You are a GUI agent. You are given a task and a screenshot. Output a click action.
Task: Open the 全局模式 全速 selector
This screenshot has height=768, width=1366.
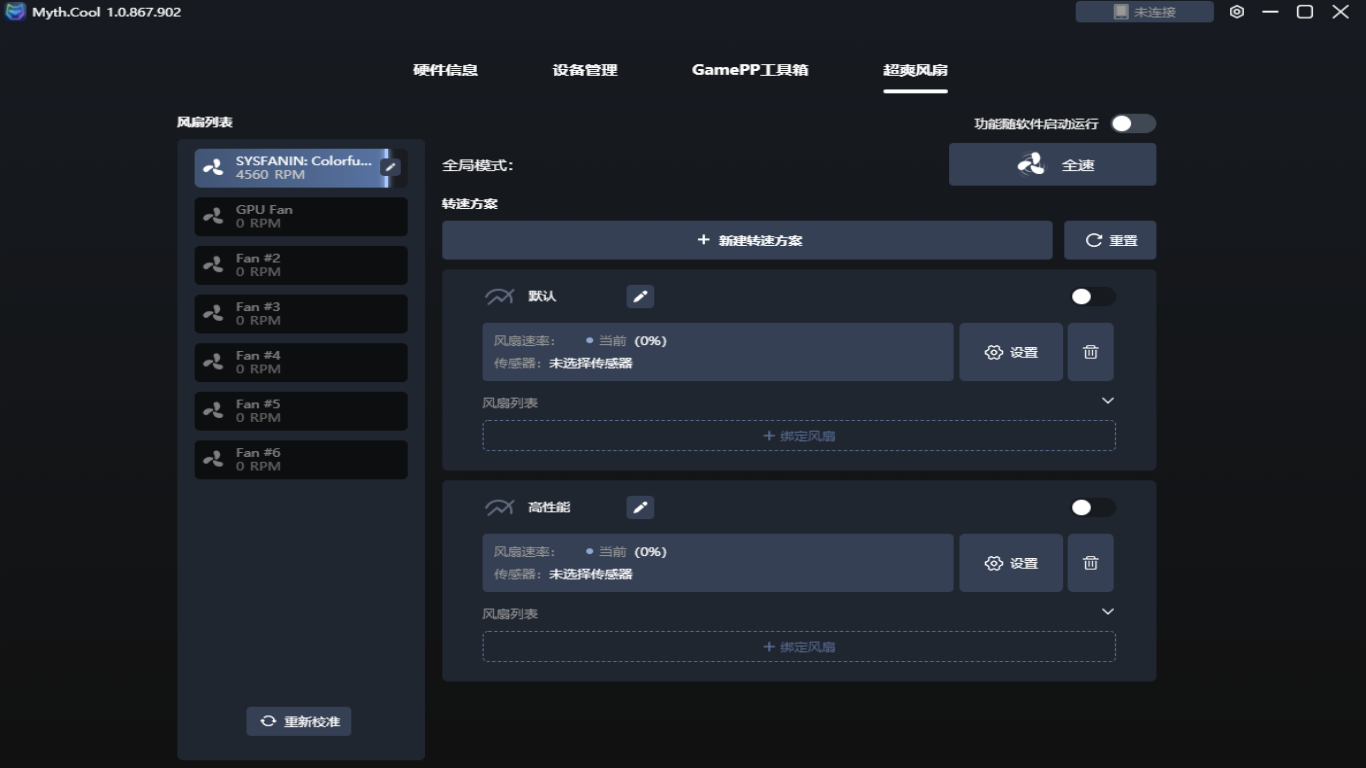[1052, 164]
